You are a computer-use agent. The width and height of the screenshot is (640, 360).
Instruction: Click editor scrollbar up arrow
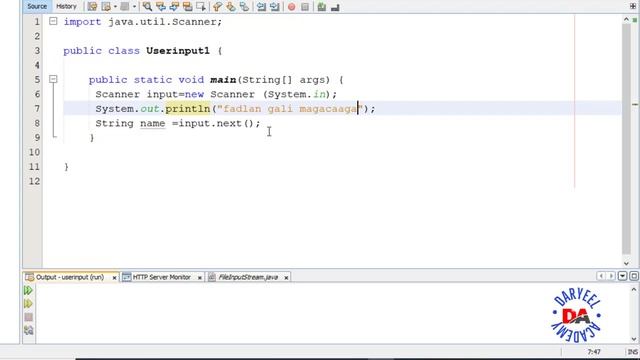[627, 20]
